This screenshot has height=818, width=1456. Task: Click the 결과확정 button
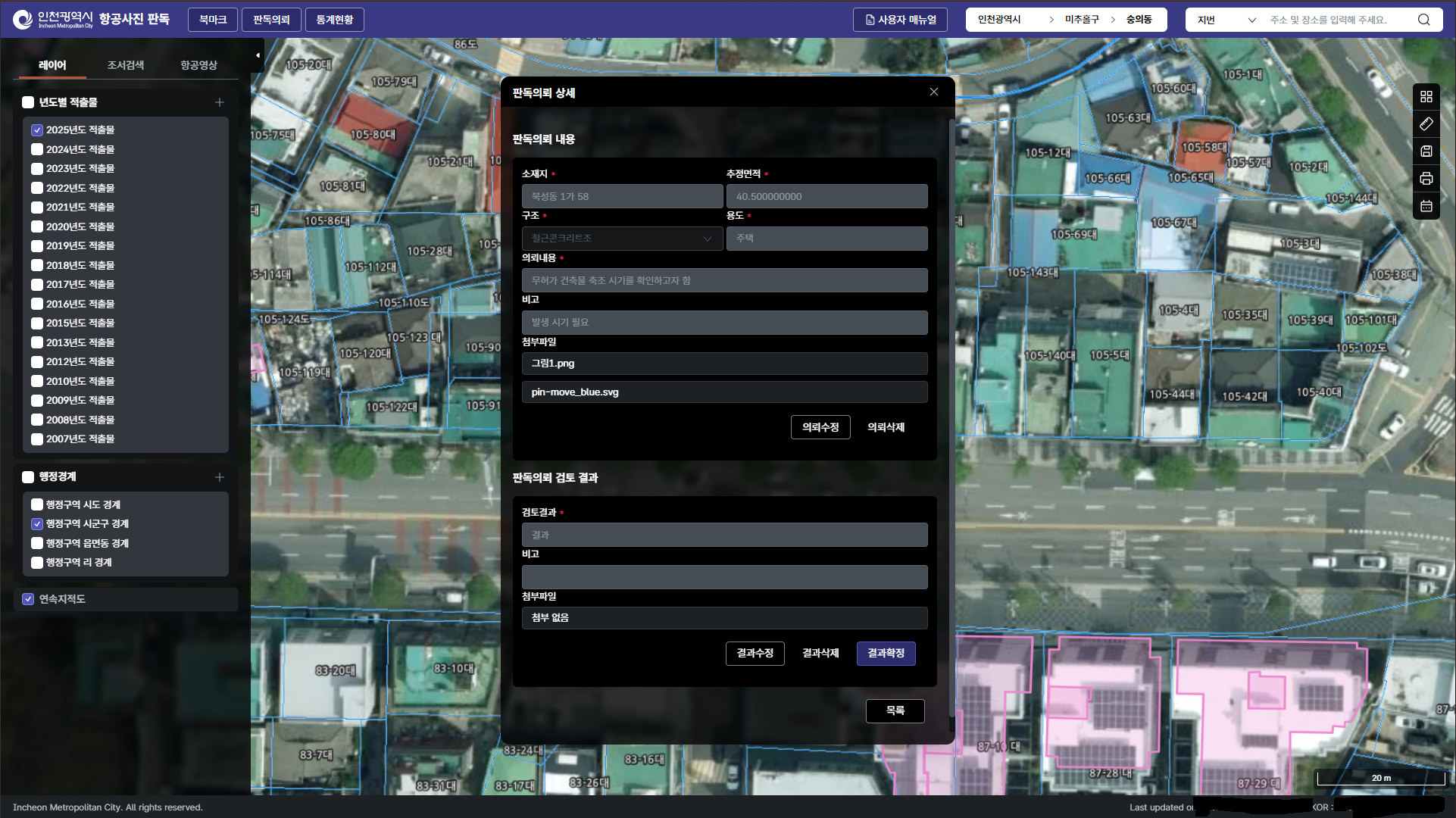pos(886,653)
